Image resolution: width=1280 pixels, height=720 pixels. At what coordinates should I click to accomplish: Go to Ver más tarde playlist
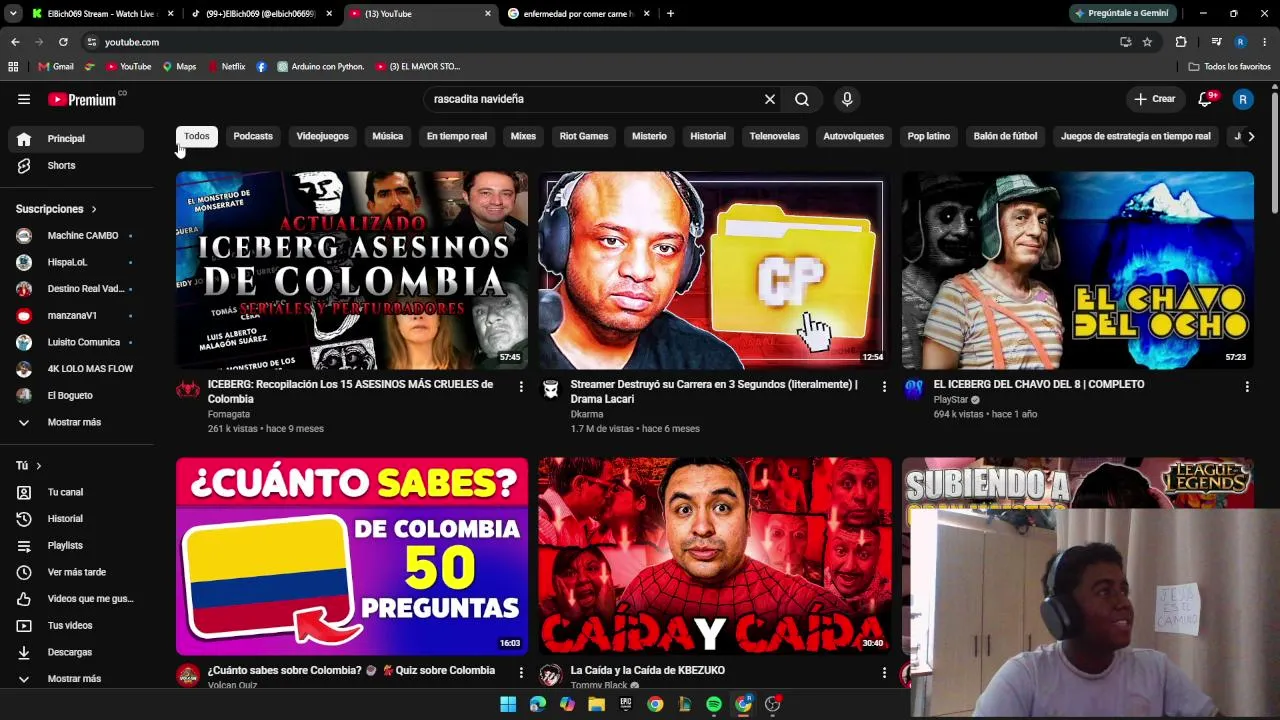click(x=76, y=572)
